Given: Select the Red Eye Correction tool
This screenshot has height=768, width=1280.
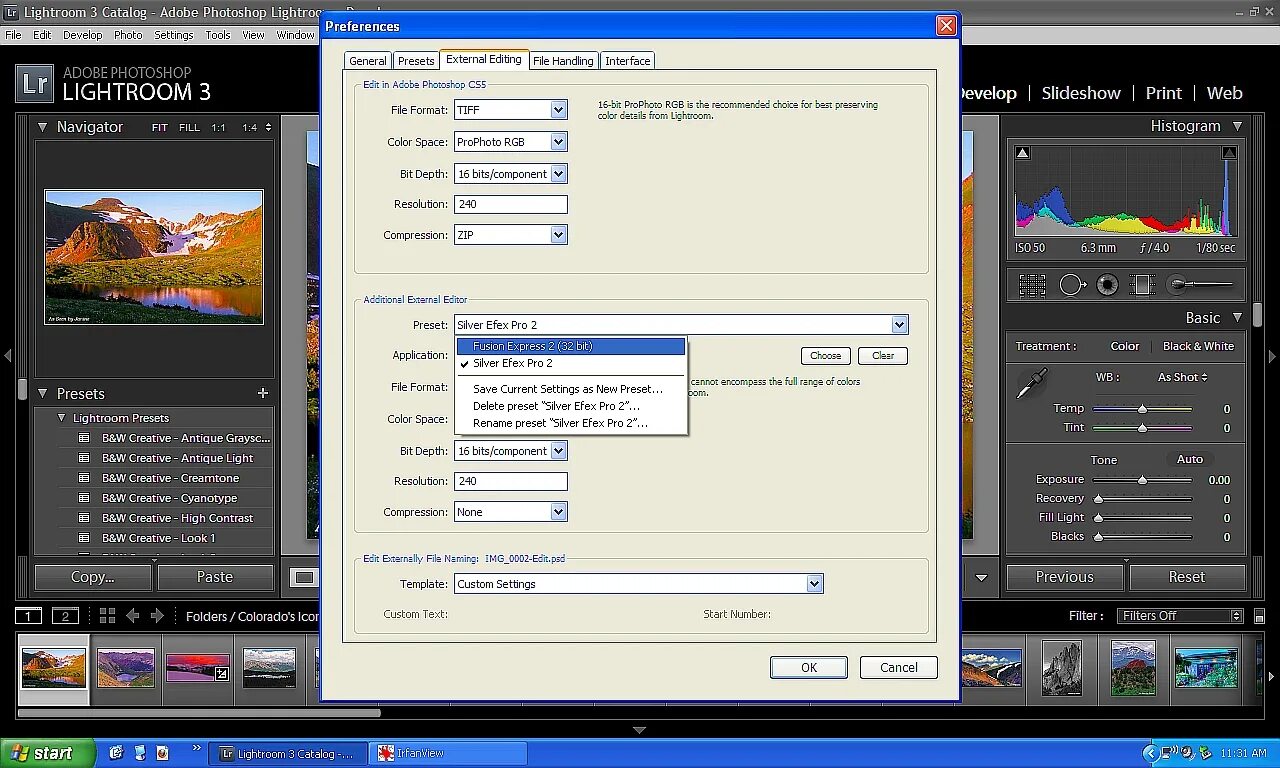Looking at the screenshot, I should coord(1107,285).
